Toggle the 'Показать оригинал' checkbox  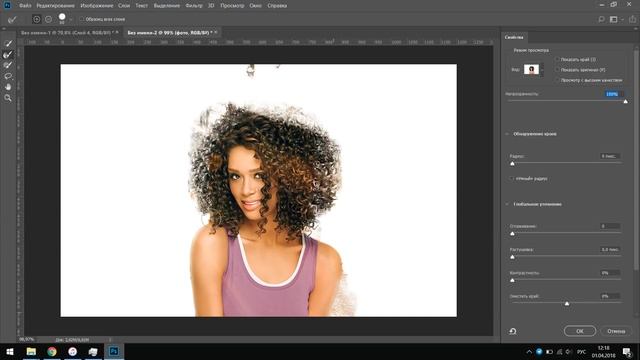click(557, 70)
